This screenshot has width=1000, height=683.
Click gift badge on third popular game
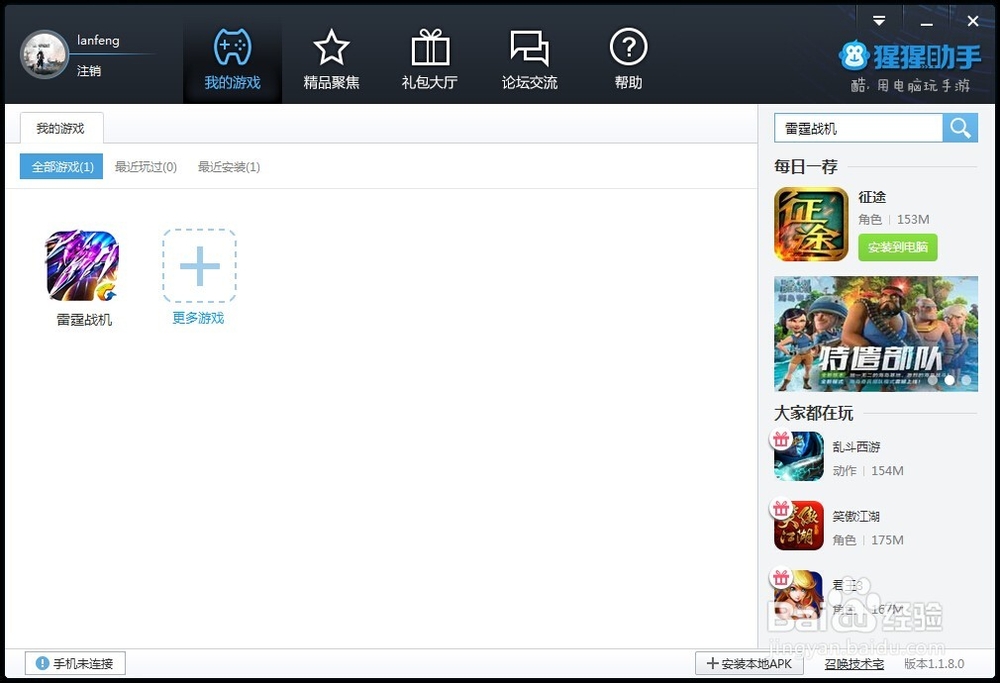(781, 578)
